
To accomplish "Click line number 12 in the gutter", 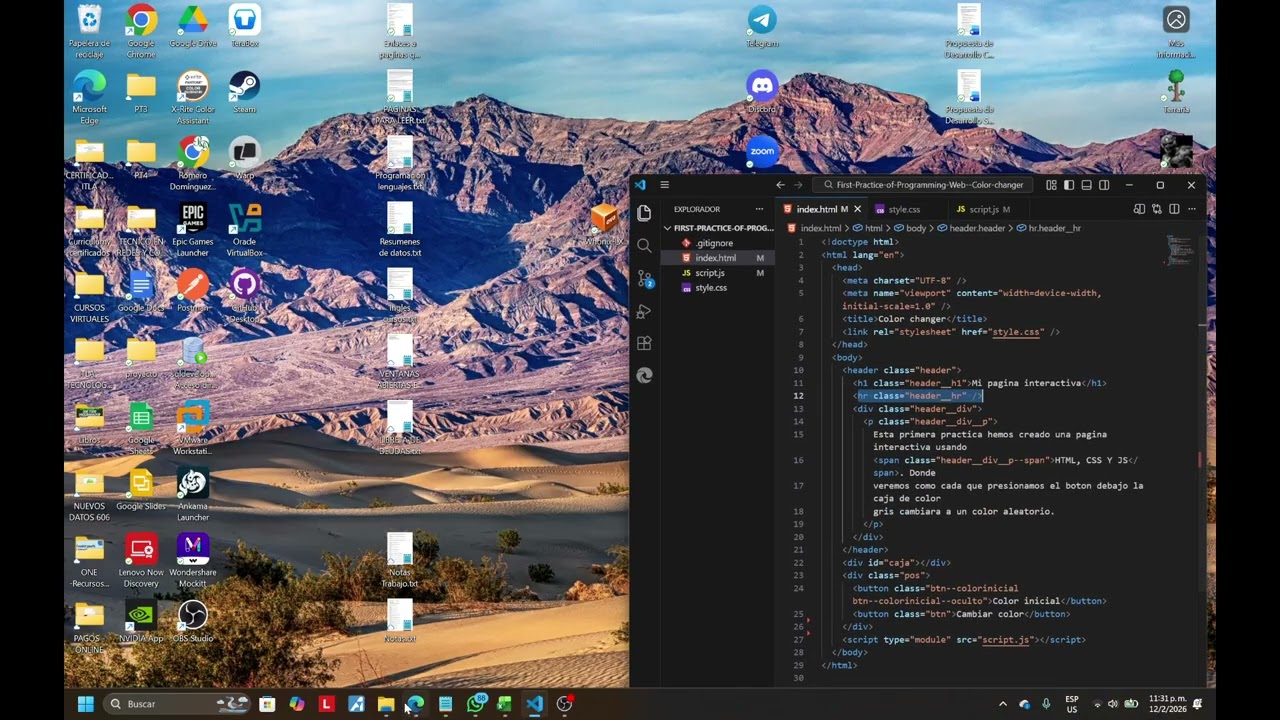I will (798, 396).
